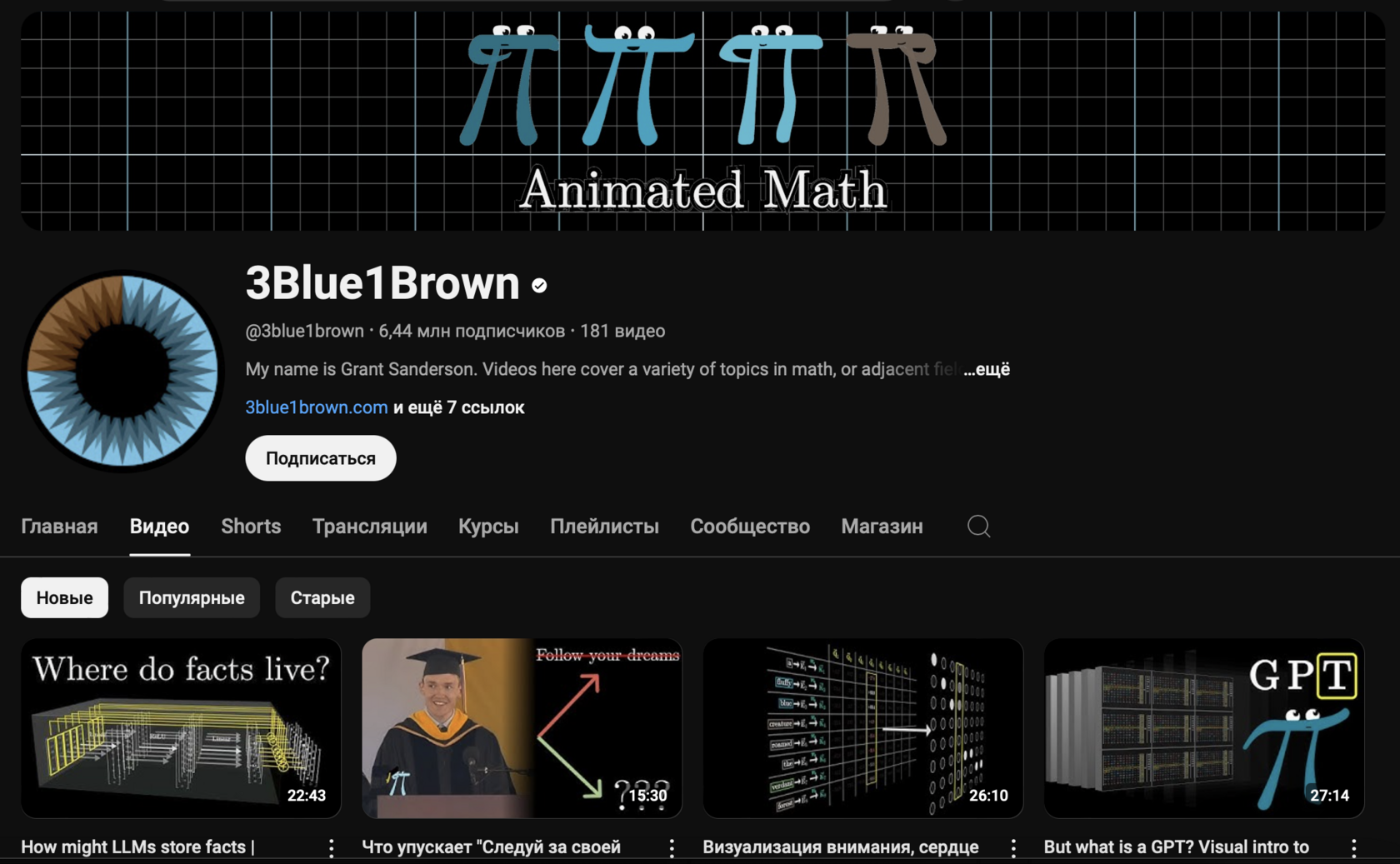Click title 'Визуализация внимания, сердце'
The width and height of the screenshot is (1400, 864).
840,847
